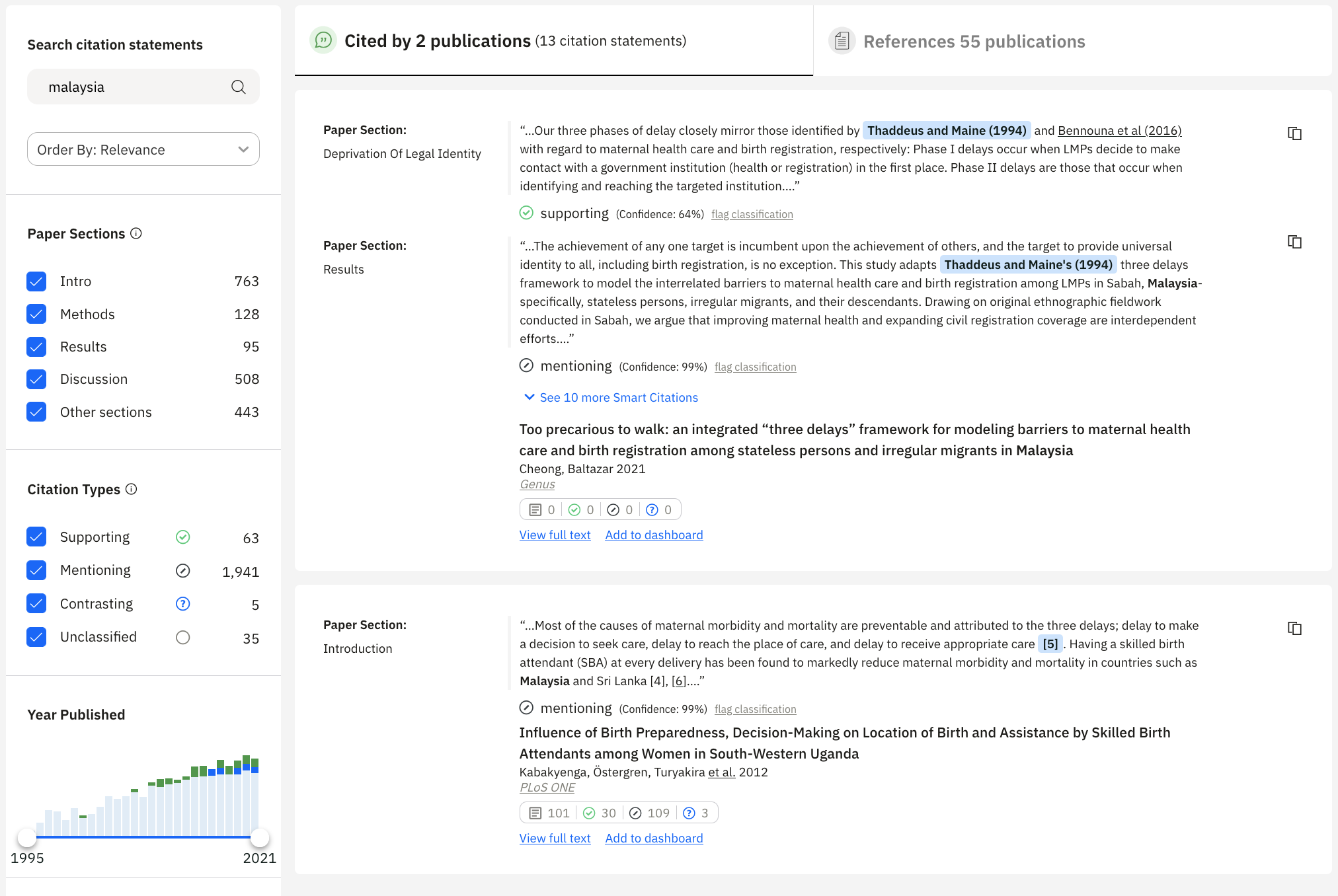1338x896 pixels.
Task: Switch to References 55 publications tab
Action: [x=973, y=42]
